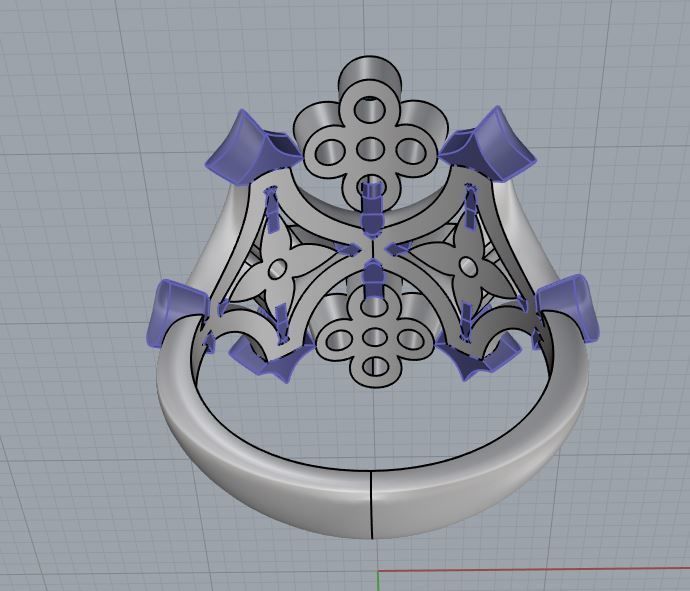
Task: Click the round hole in the right flower motif
Action: point(468,266)
